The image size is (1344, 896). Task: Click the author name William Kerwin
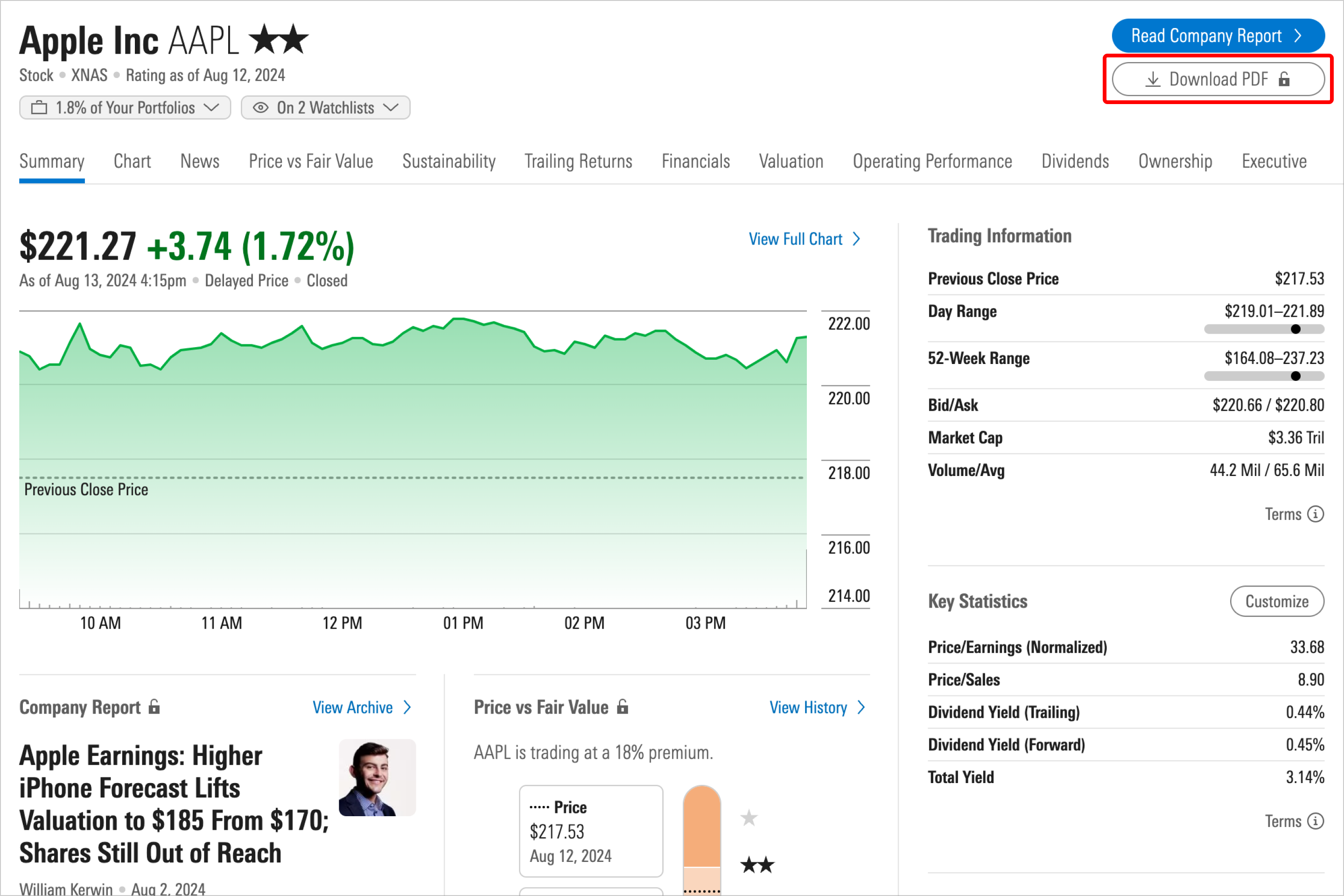pos(66,889)
